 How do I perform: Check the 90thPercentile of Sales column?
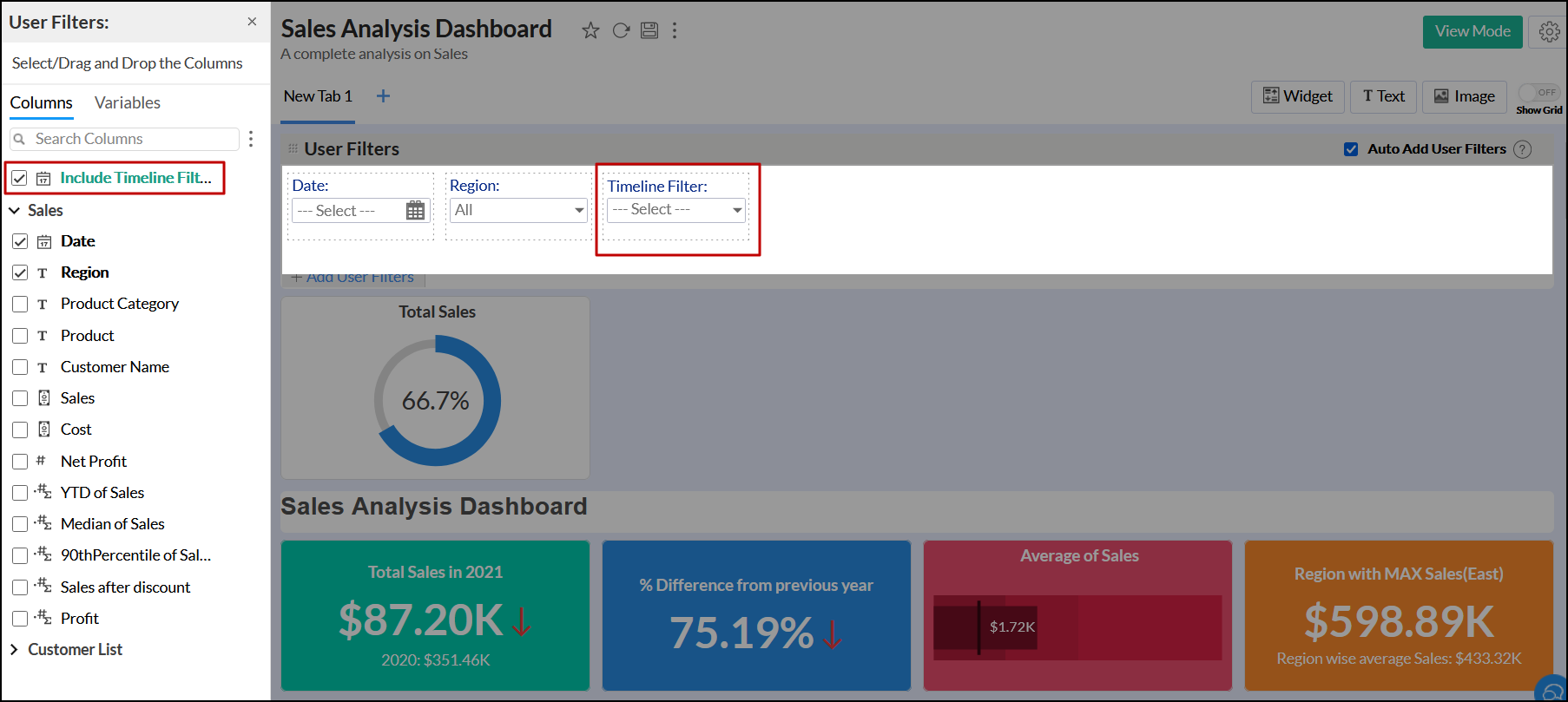pyautogui.click(x=20, y=555)
